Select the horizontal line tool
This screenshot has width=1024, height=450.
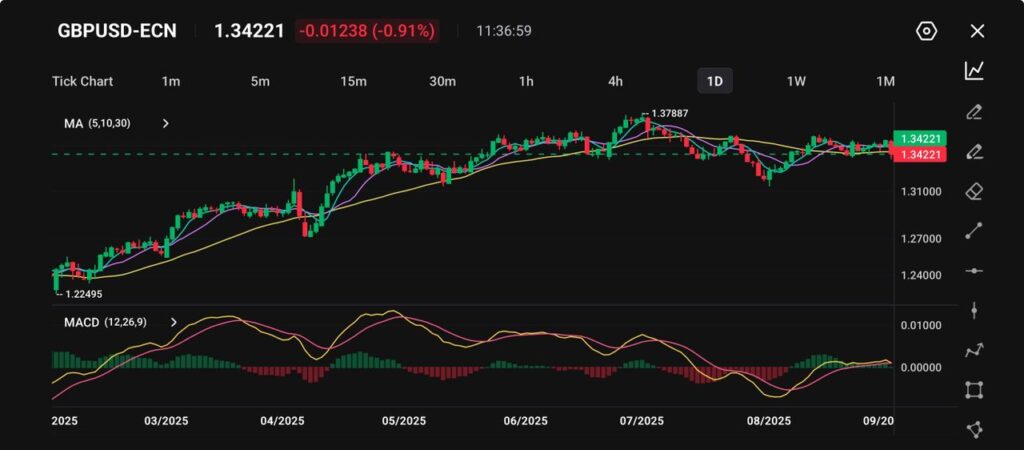[x=974, y=271]
